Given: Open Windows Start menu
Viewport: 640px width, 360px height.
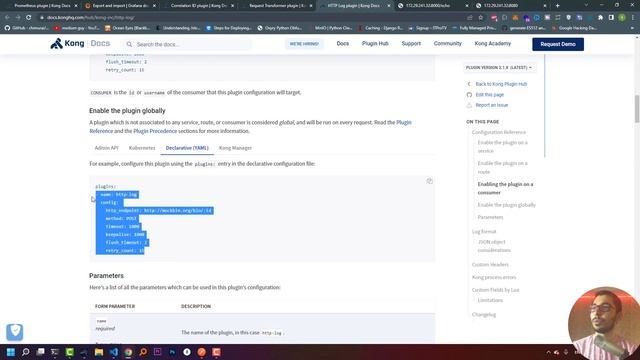Looking at the screenshot, I should pos(11,352).
